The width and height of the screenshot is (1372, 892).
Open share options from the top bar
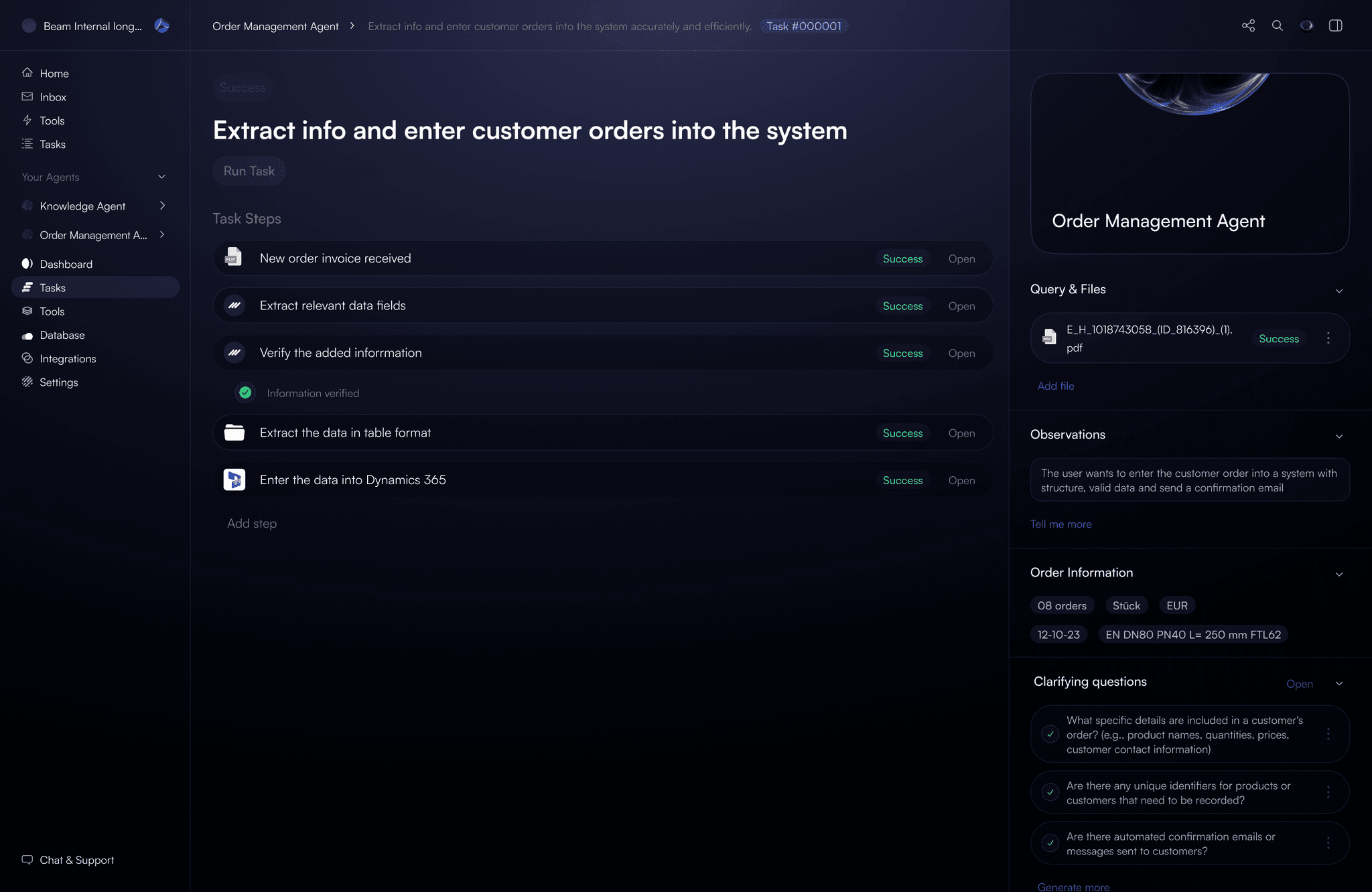point(1248,25)
